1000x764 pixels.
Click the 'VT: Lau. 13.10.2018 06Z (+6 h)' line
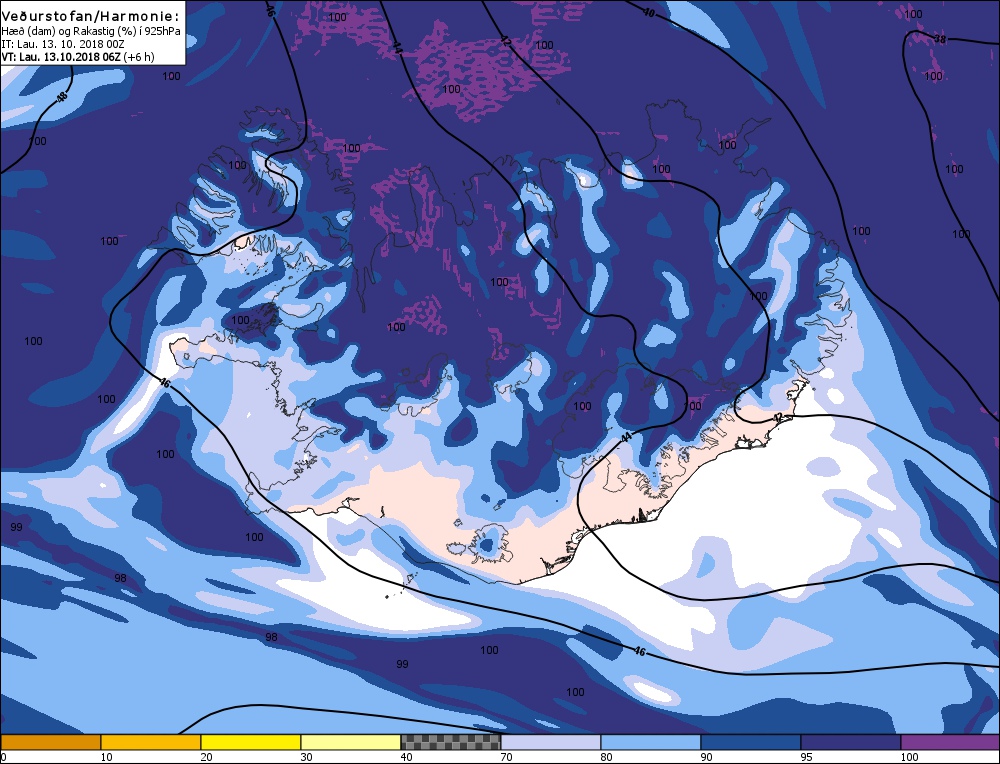pos(78,57)
